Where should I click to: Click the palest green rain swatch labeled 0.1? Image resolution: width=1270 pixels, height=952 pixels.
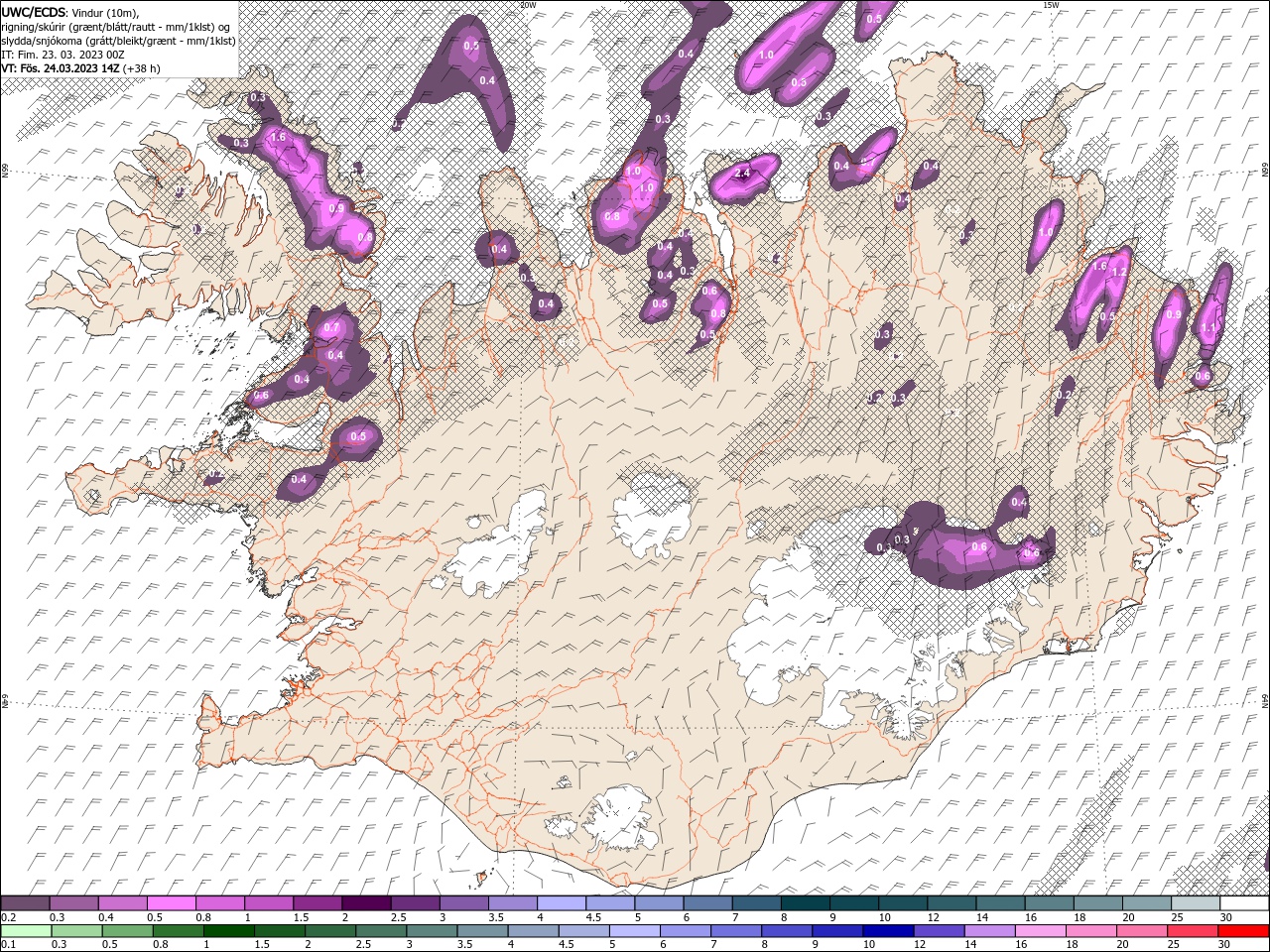point(27,931)
